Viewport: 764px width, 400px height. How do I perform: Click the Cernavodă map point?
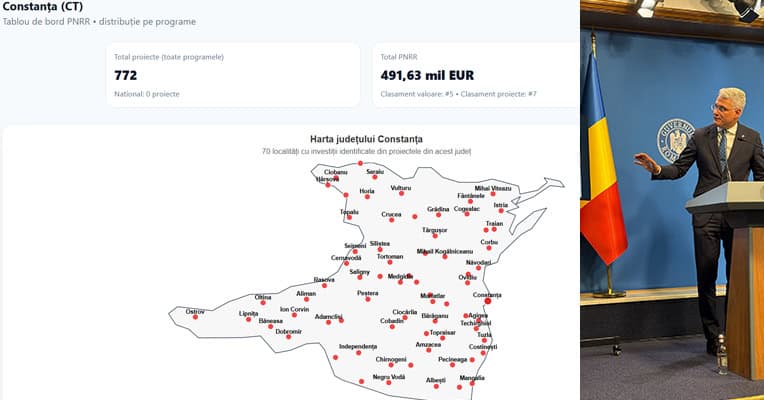pyautogui.click(x=347, y=264)
